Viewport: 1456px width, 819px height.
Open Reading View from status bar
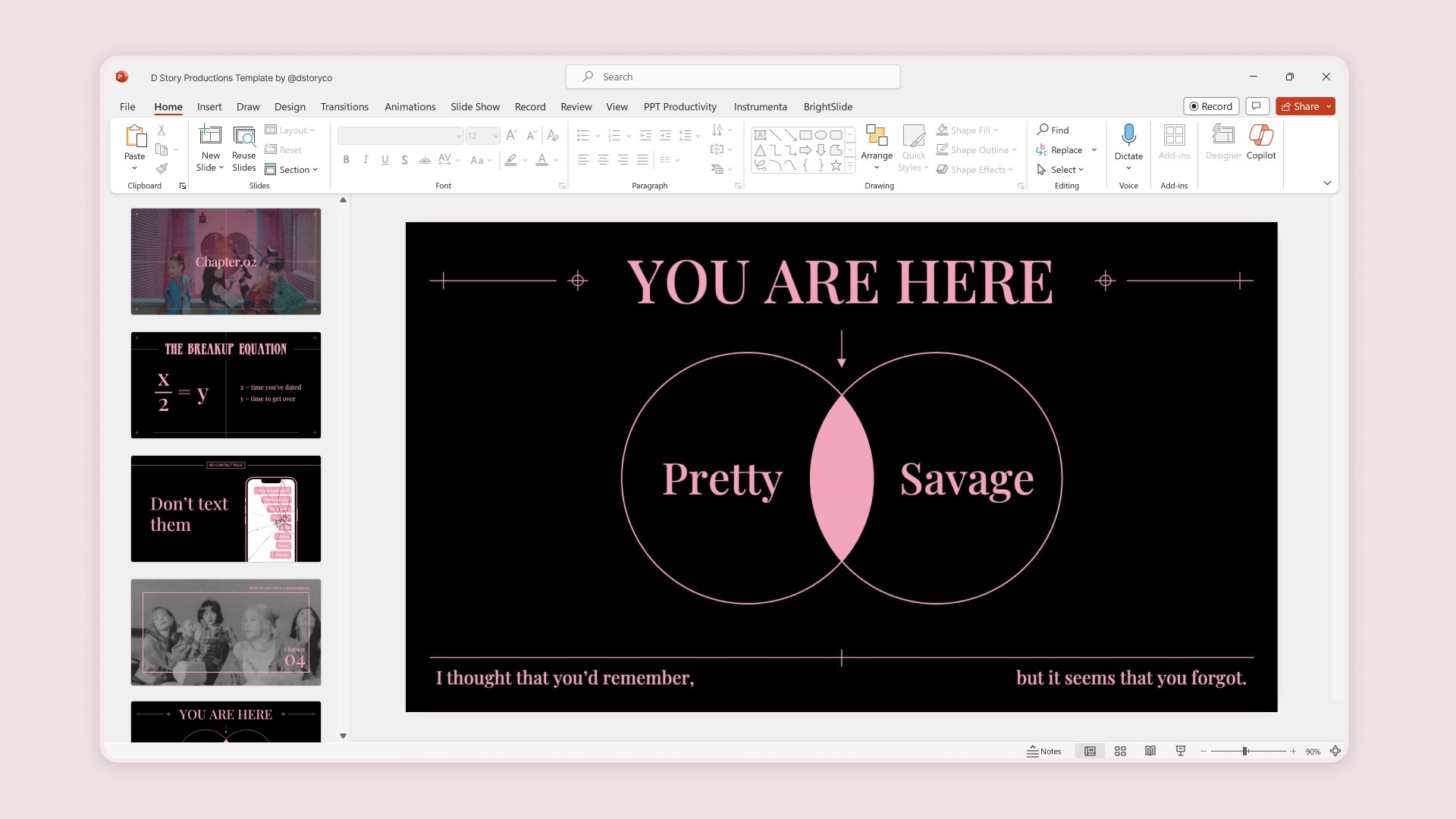1150,751
